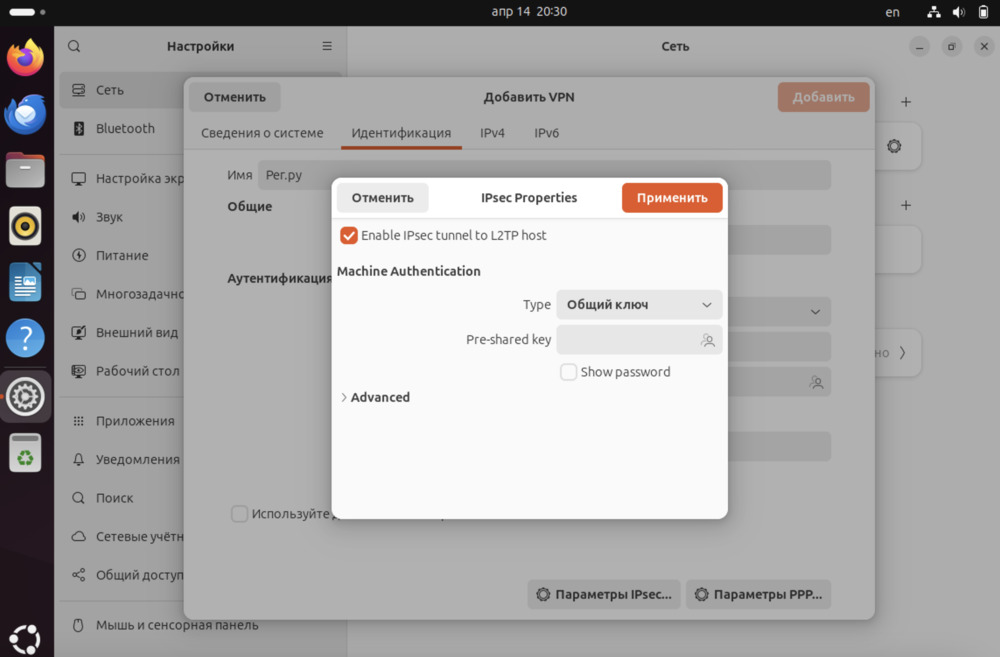Expand the Advanced section

tap(375, 397)
